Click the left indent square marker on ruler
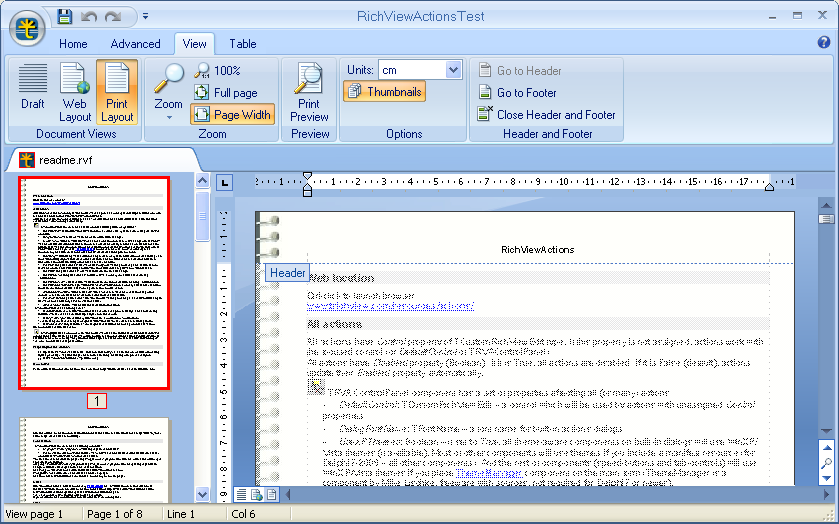839x524 pixels. click(307, 192)
